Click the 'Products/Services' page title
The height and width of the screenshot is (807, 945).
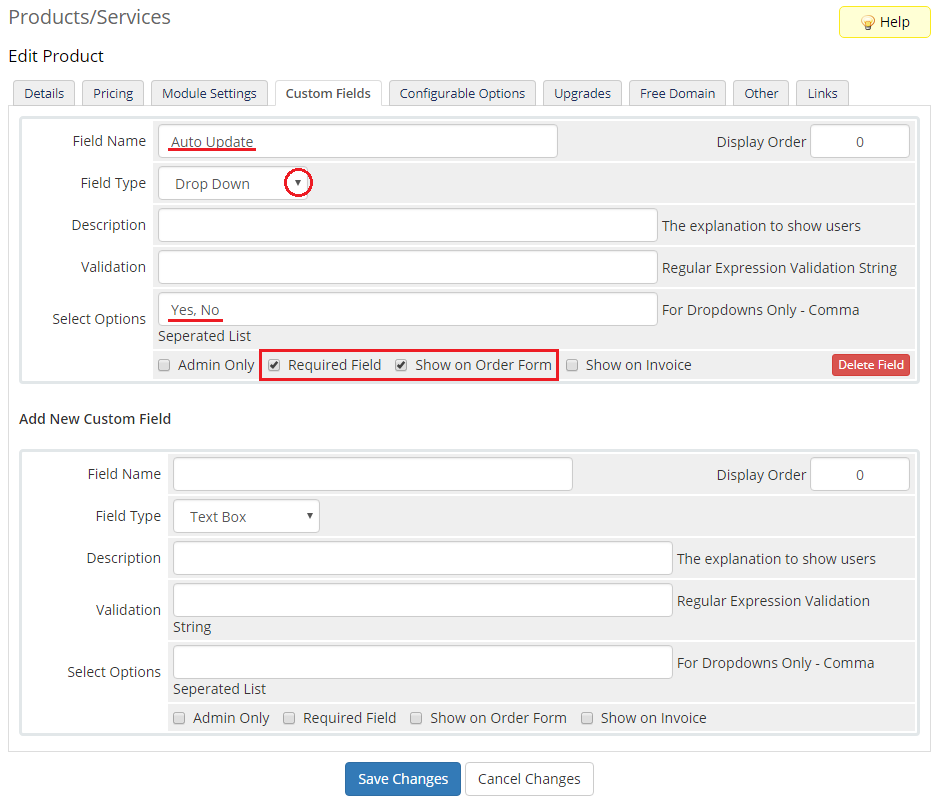click(90, 17)
